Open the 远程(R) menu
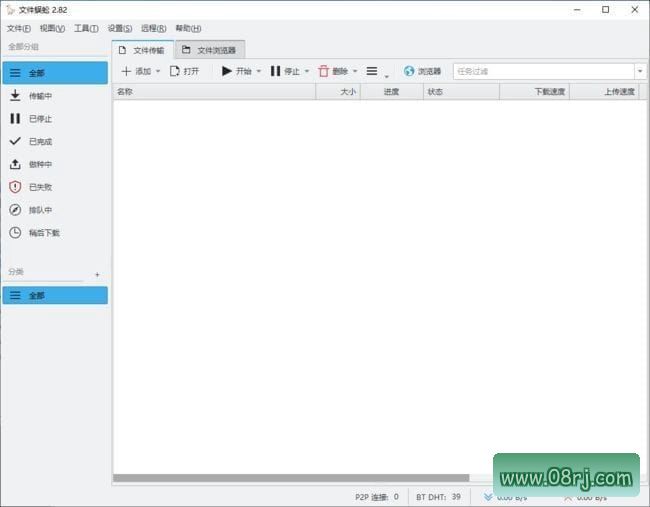Screen dimensions: 650x507 (153, 28)
